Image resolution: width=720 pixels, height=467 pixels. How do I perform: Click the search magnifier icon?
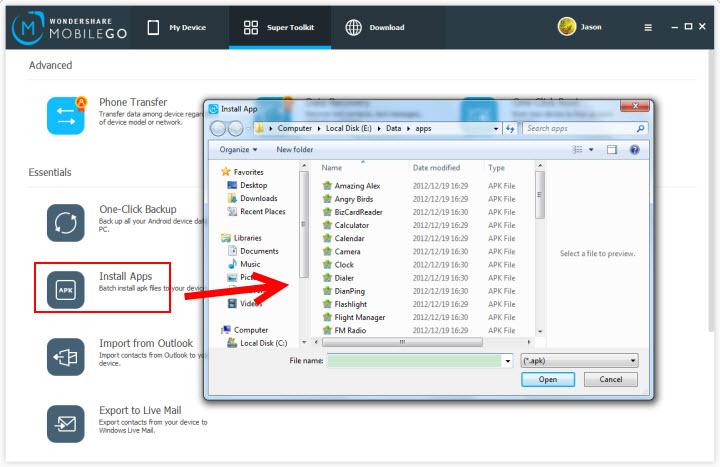640,129
